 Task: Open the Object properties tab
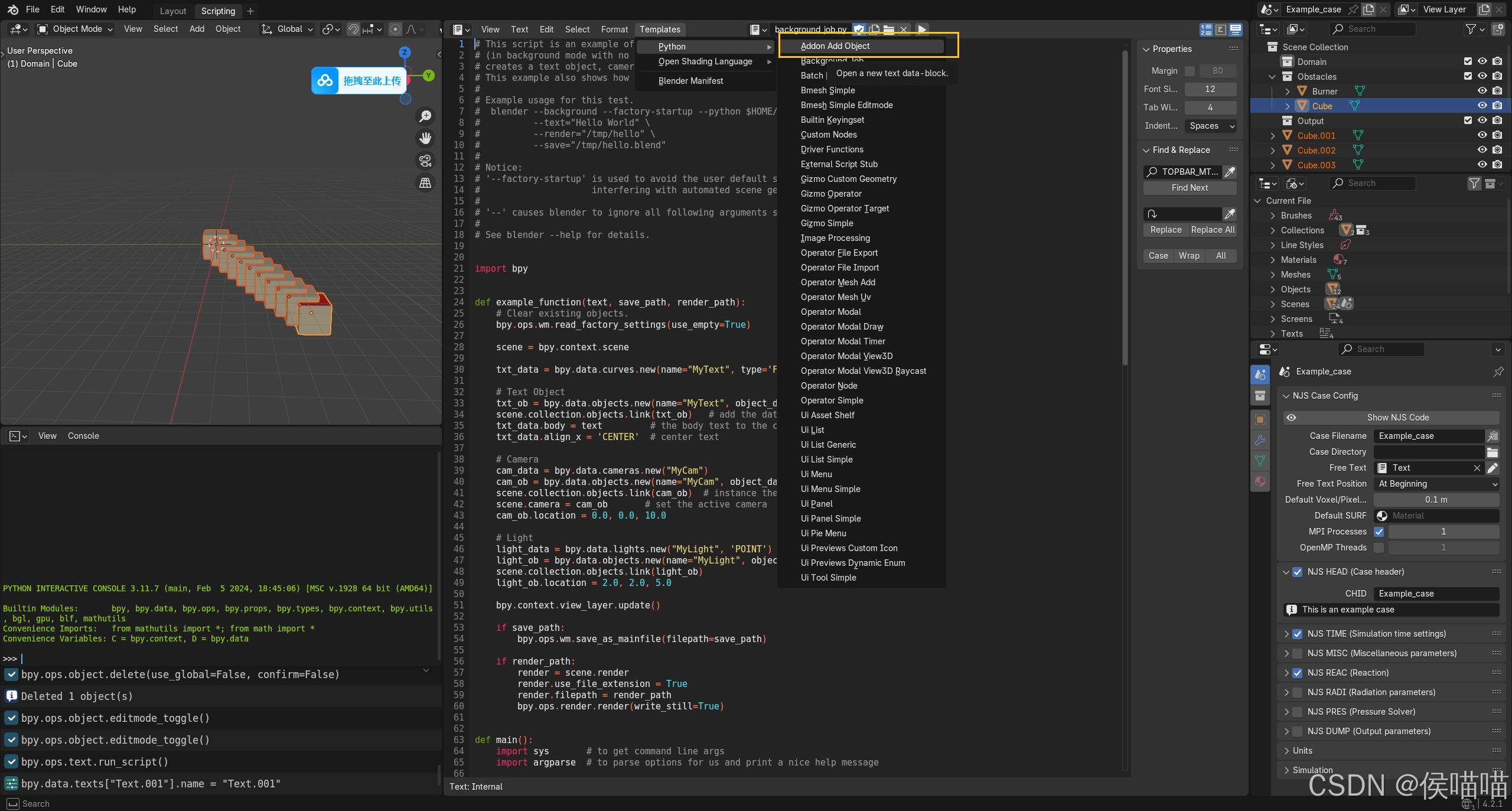coord(1260,419)
